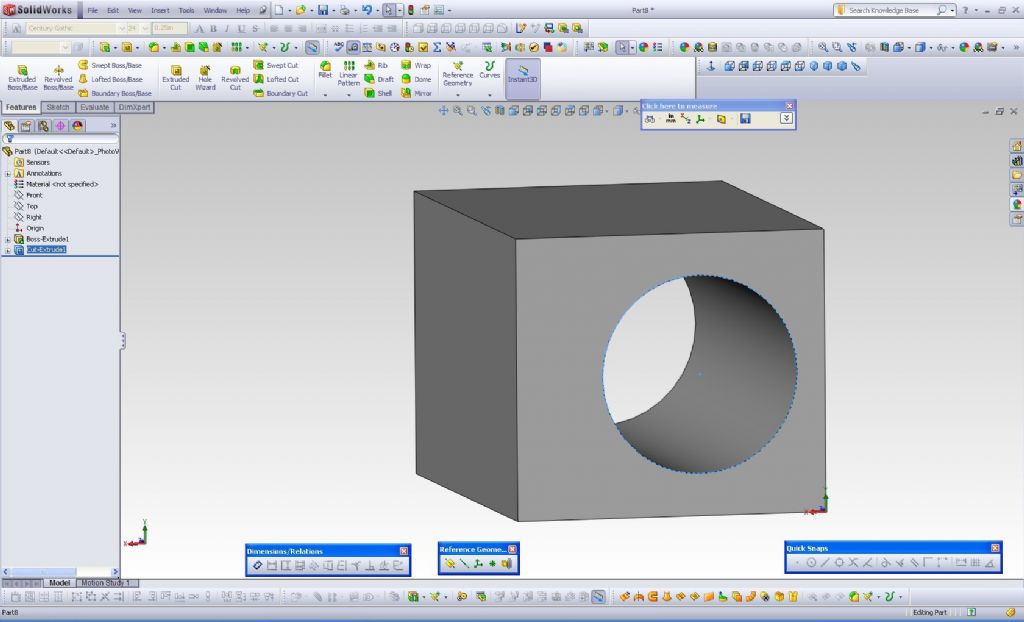Apply the Fillet tool
The image size is (1024, 622).
[325, 70]
